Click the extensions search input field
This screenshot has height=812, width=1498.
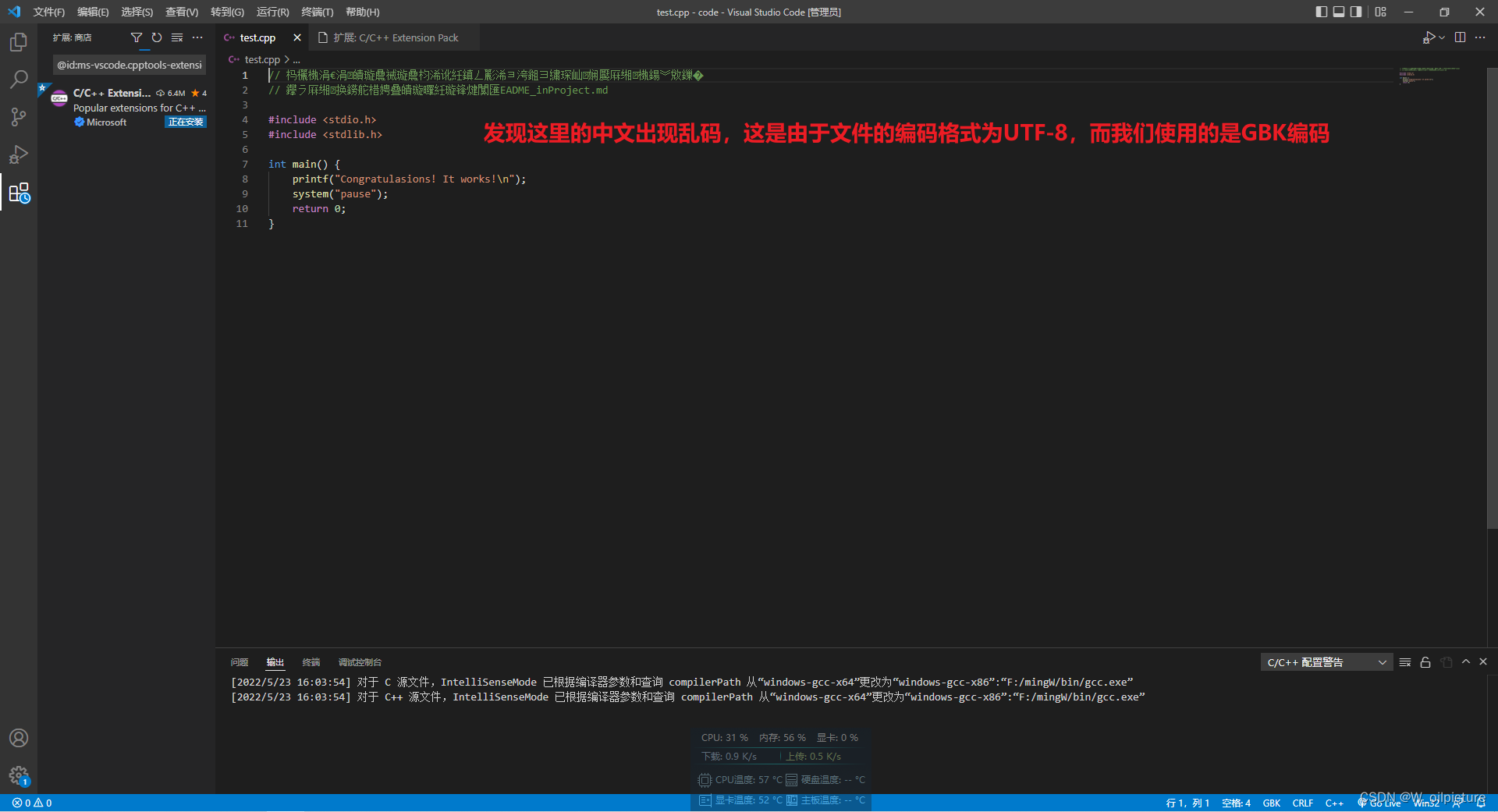[130, 65]
